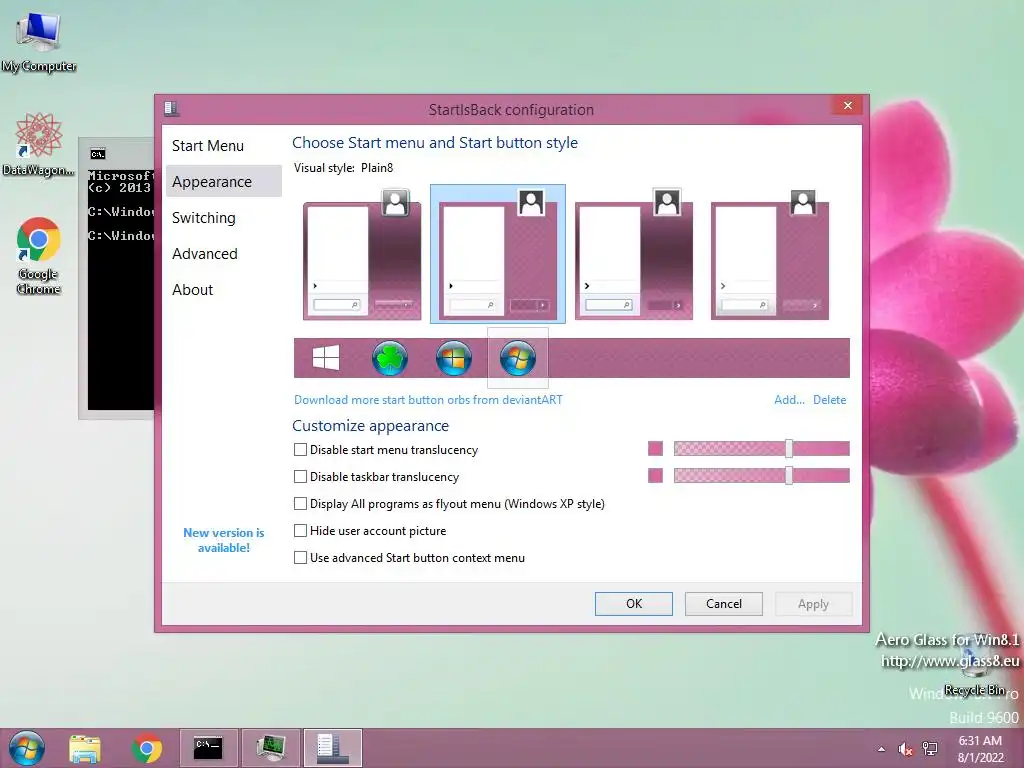Confirm settings with OK button
1024x768 pixels.
click(633, 603)
